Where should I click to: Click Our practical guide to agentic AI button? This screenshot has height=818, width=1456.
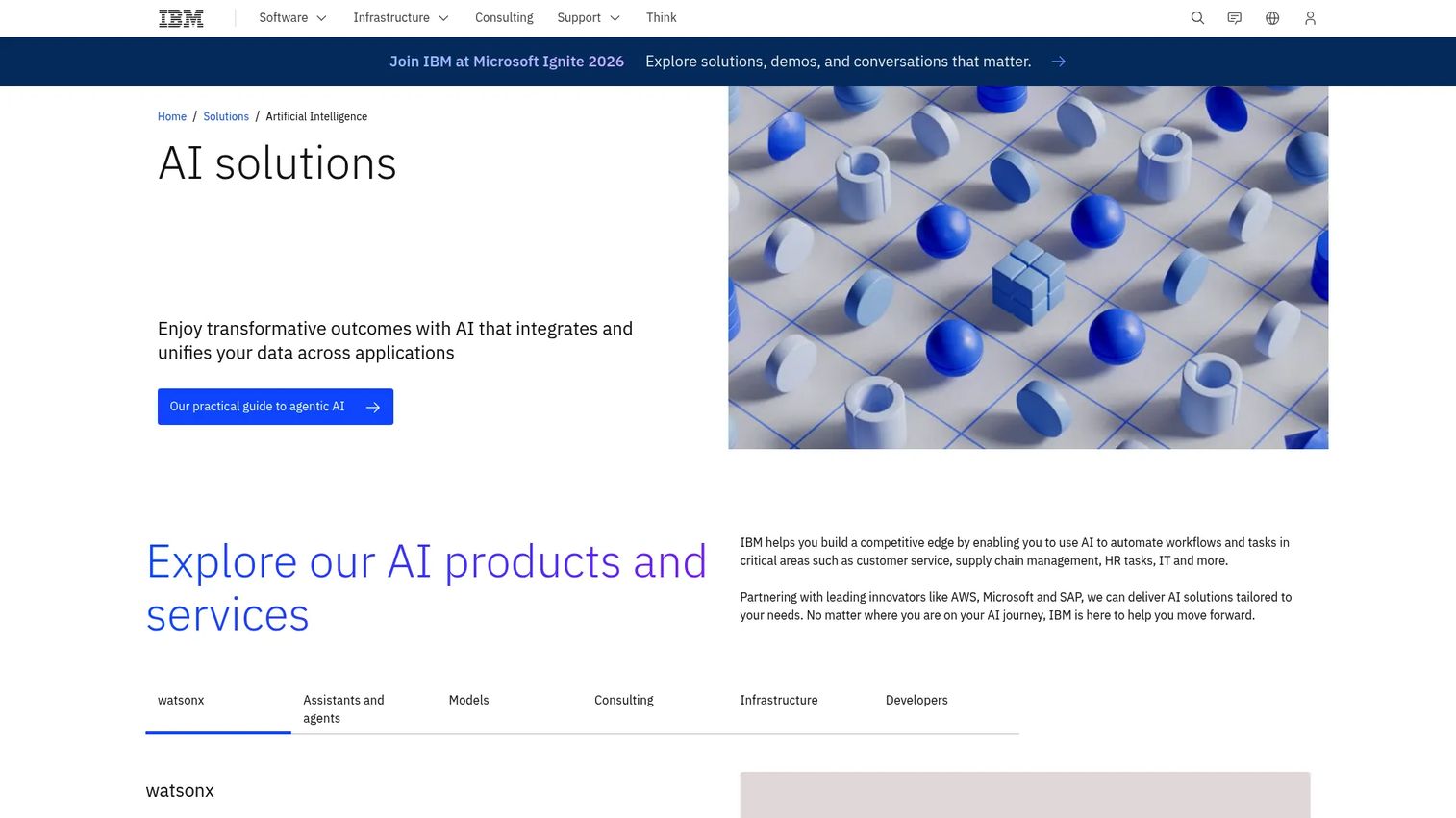[275, 407]
